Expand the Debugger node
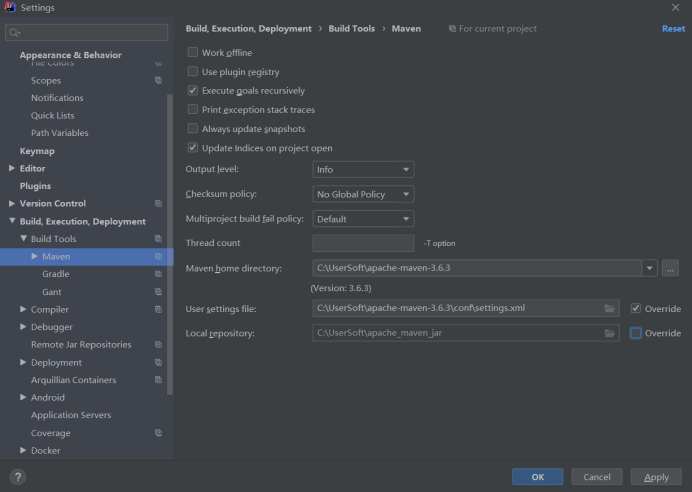The width and height of the screenshot is (692, 492). pyautogui.click(x=23, y=327)
